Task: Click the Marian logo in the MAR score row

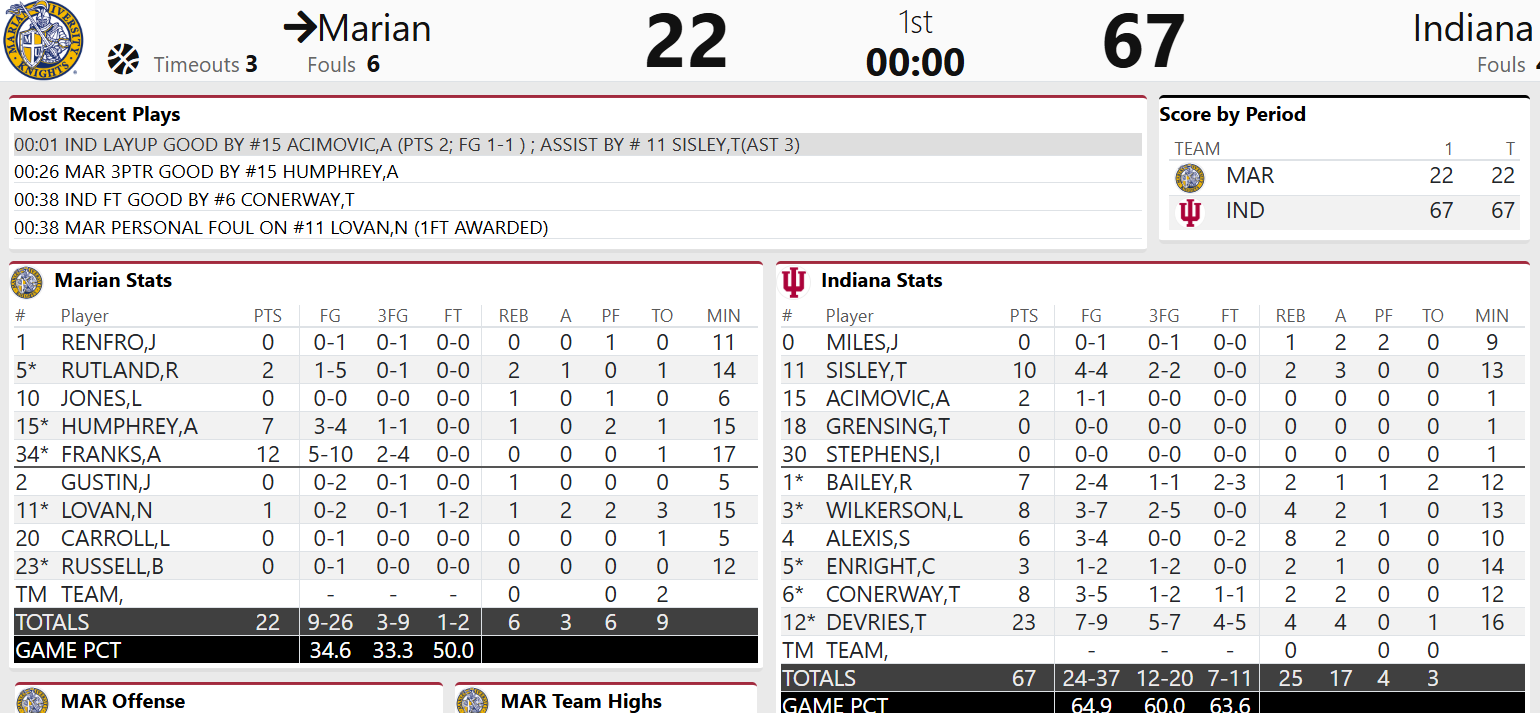Action: (x=1190, y=177)
